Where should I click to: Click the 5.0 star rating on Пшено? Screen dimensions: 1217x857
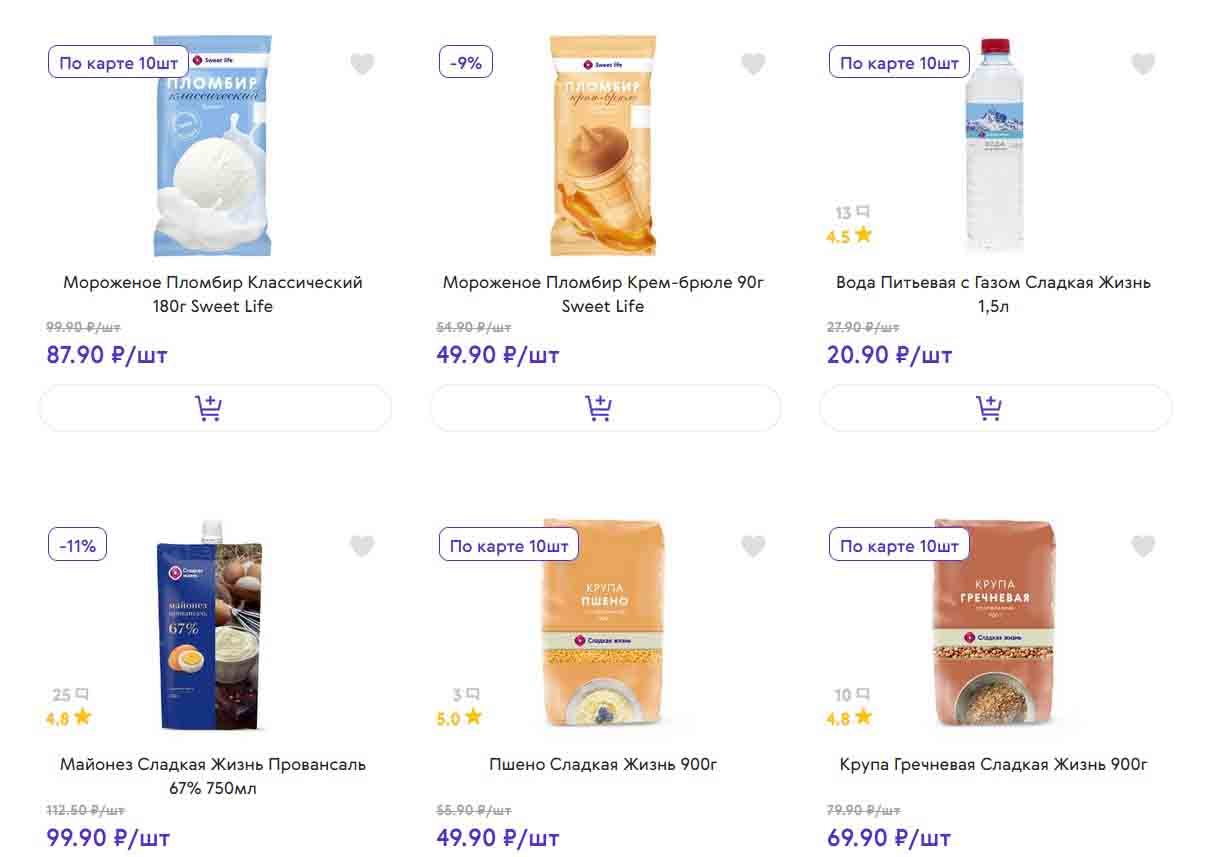coord(459,718)
